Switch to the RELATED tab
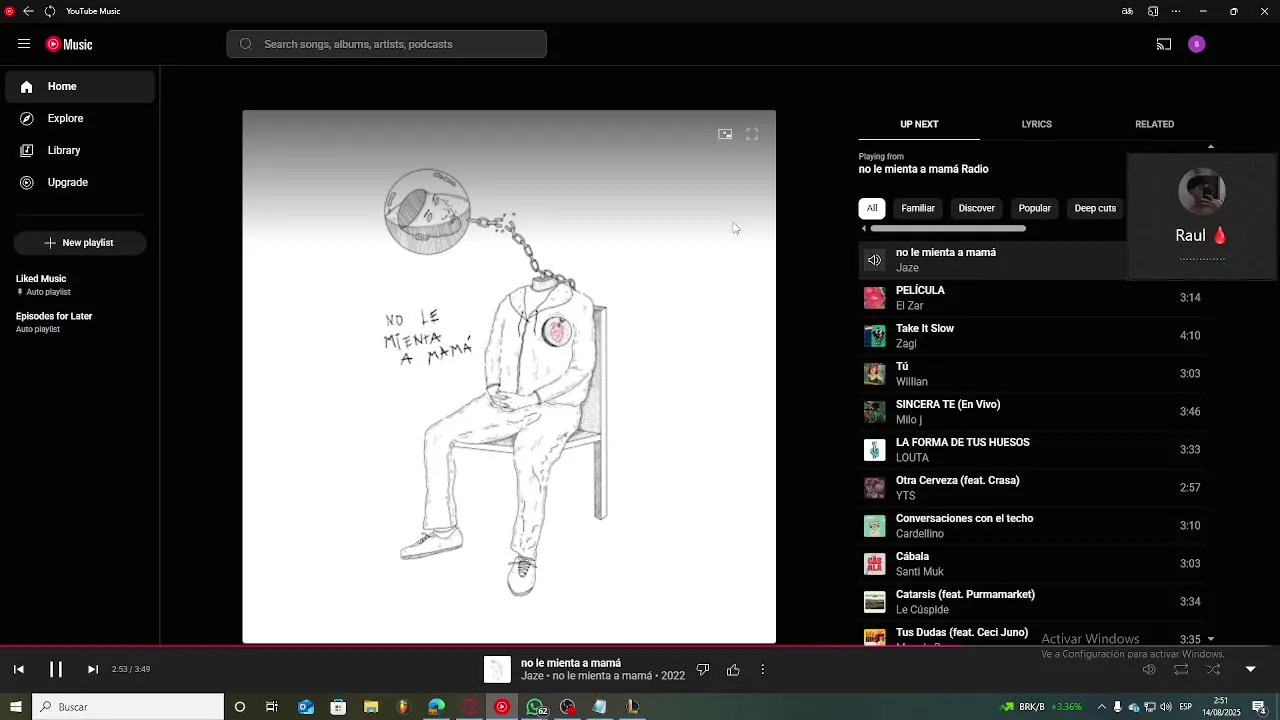The width and height of the screenshot is (1280, 720). tap(1154, 124)
